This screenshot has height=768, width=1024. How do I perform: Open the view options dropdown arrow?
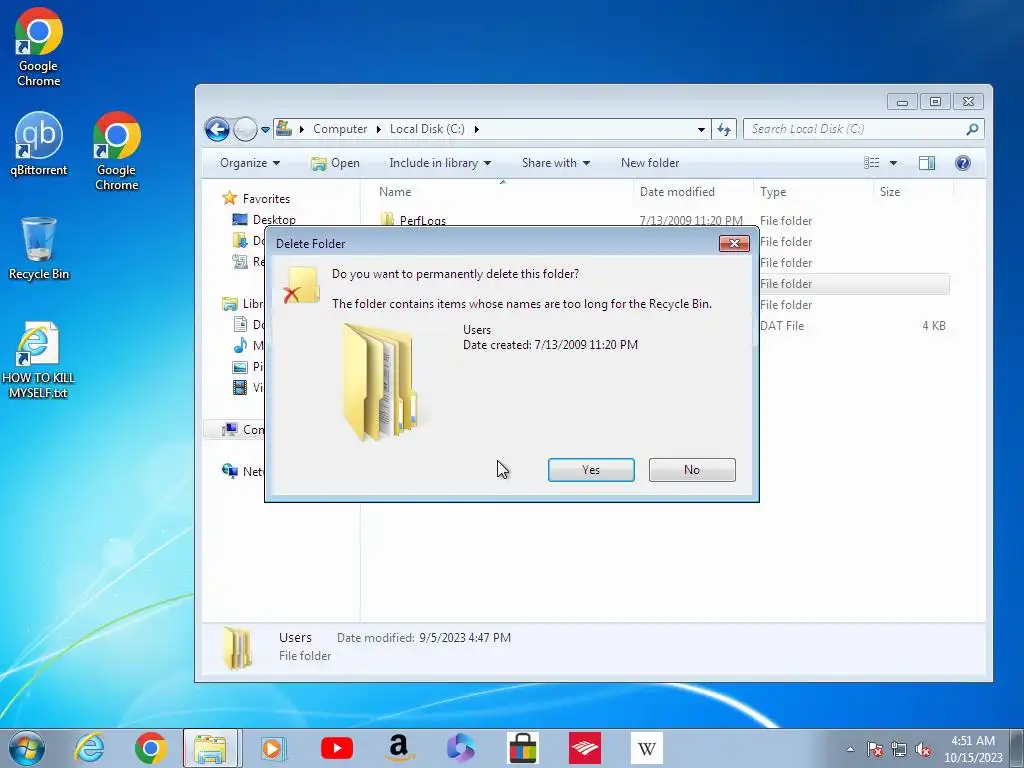click(x=893, y=163)
